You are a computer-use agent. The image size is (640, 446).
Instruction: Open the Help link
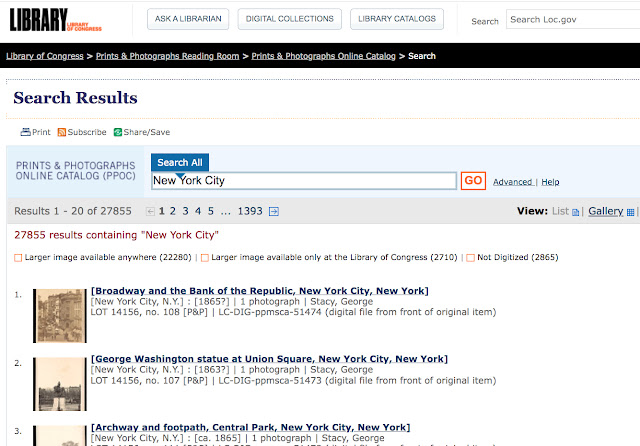pos(550,182)
